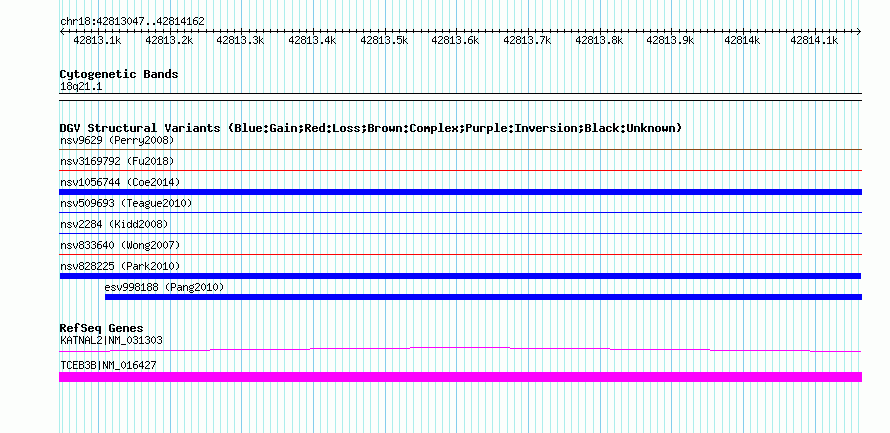Click the 42813.3k ruler tick label

241,40
